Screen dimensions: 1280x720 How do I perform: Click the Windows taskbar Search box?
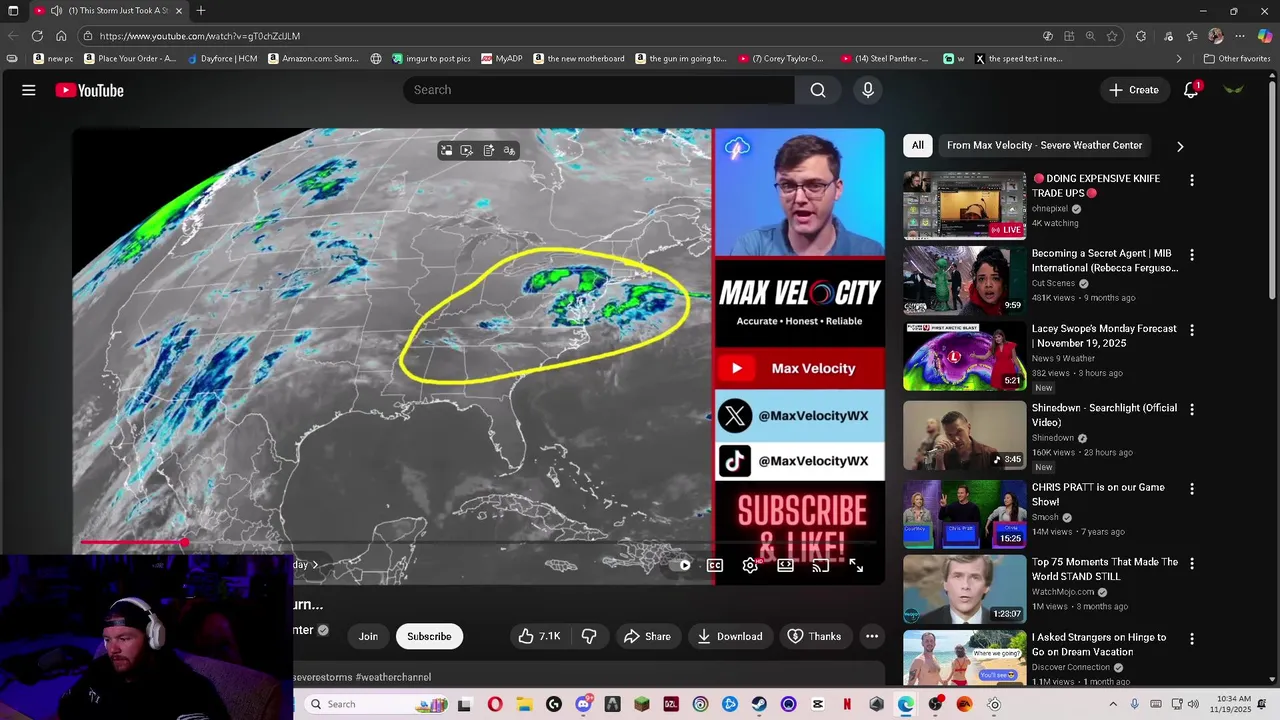[x=378, y=704]
